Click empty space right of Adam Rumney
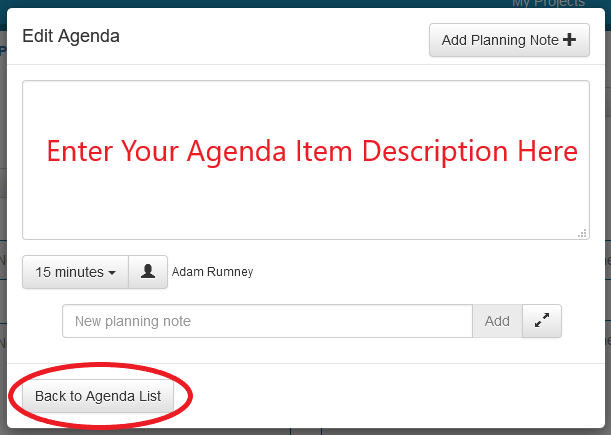 [x=420, y=272]
